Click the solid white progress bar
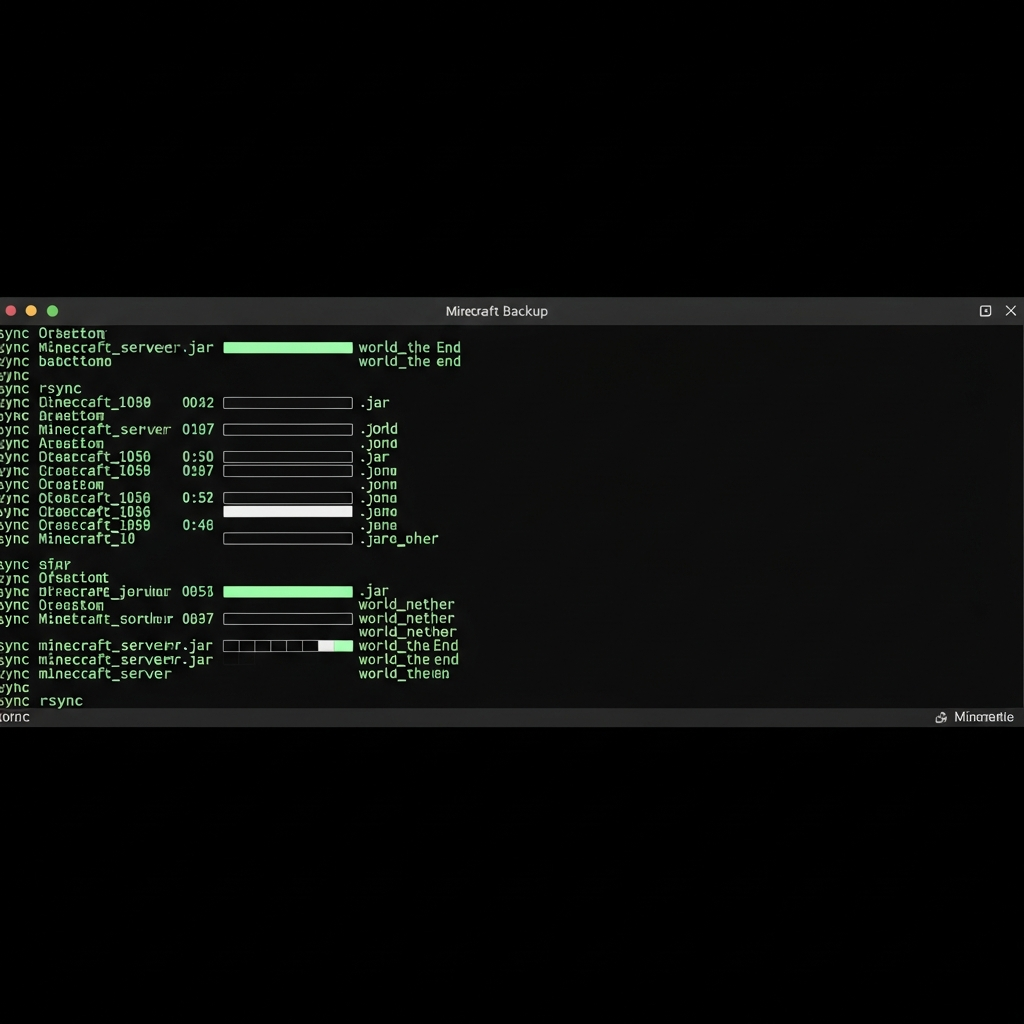Screen dimensions: 1024x1024 288,511
